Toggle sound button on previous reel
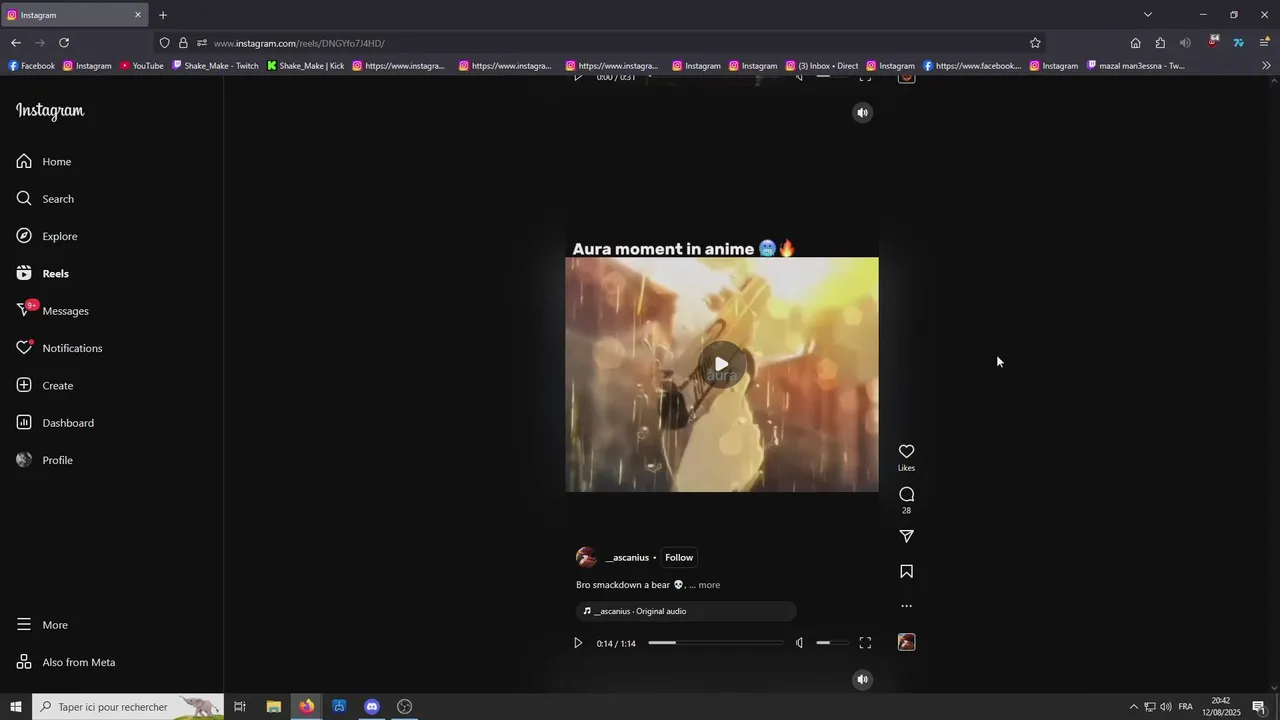The image size is (1280, 720). [863, 113]
